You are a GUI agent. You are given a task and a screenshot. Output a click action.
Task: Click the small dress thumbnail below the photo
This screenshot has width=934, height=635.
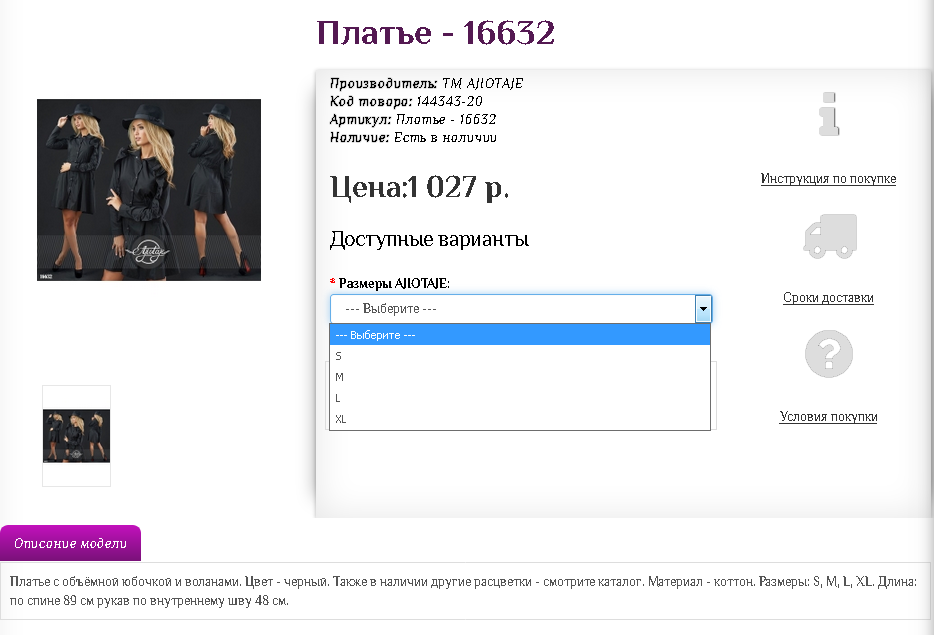[76, 436]
